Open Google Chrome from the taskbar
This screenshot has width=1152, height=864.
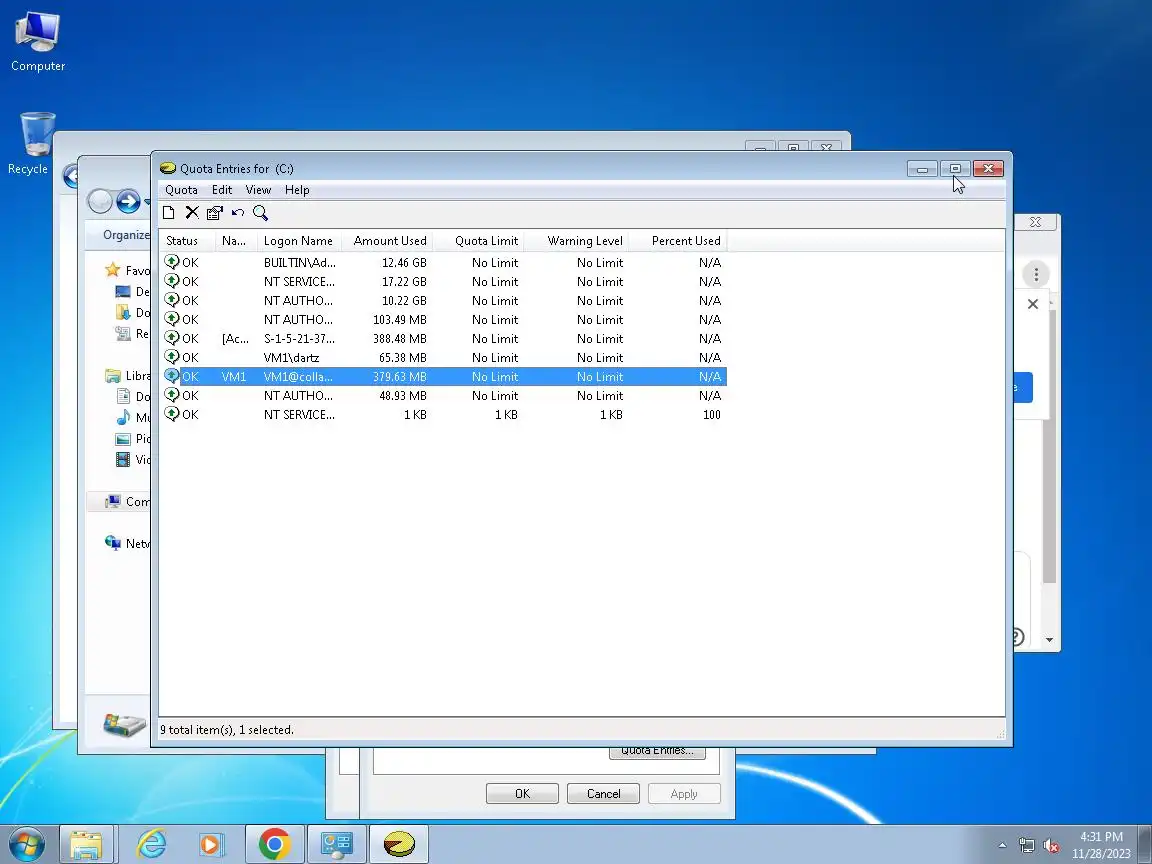(x=274, y=844)
